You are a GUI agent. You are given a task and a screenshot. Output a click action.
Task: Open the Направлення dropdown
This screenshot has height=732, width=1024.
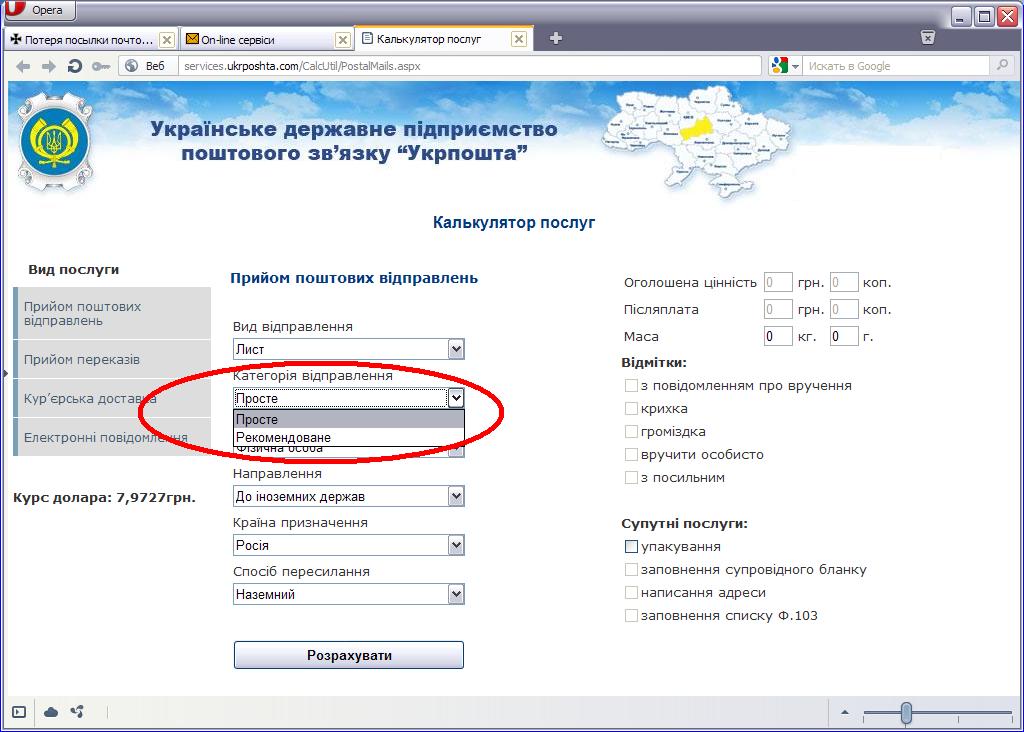coord(349,496)
